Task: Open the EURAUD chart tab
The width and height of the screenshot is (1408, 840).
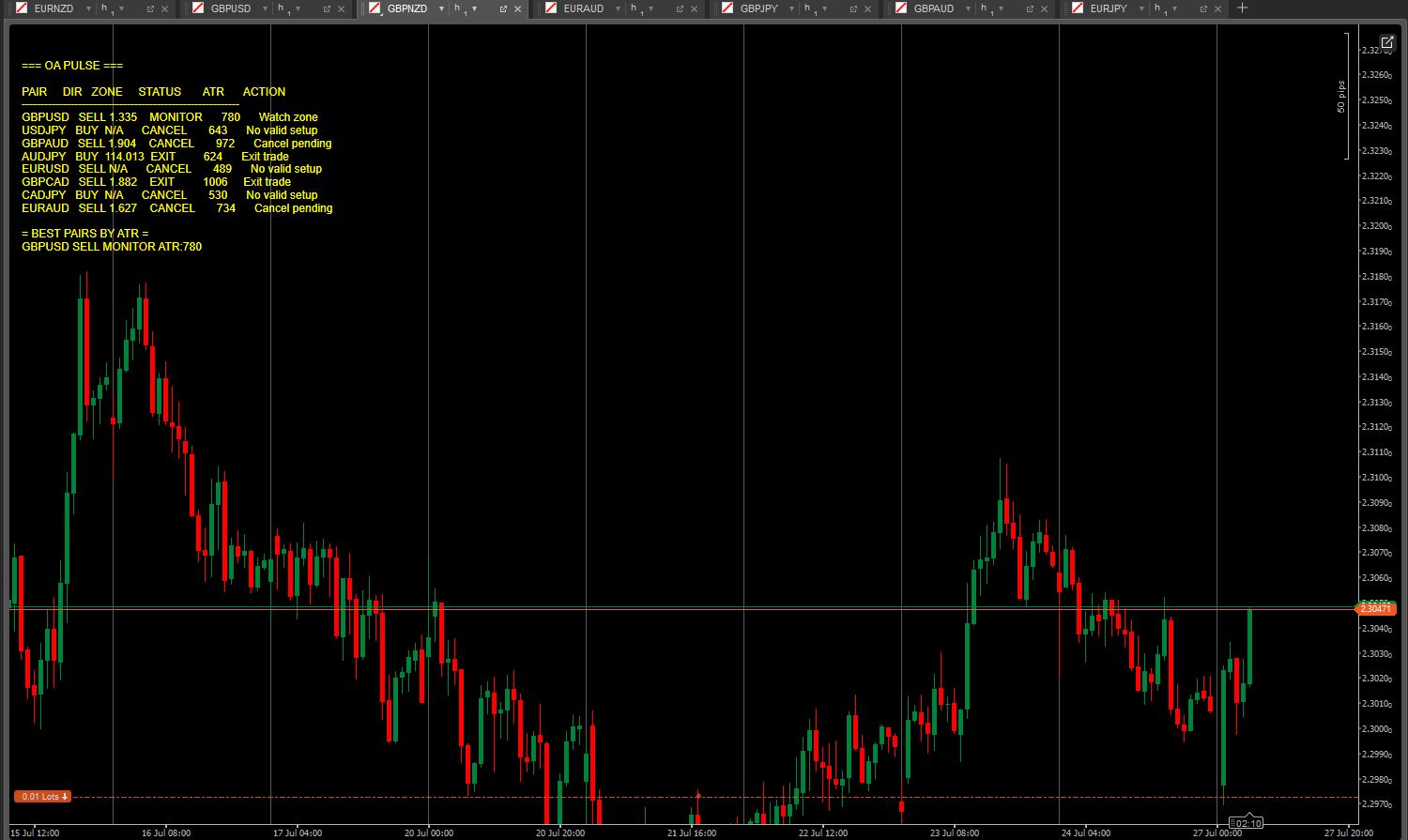Action: pyautogui.click(x=583, y=8)
